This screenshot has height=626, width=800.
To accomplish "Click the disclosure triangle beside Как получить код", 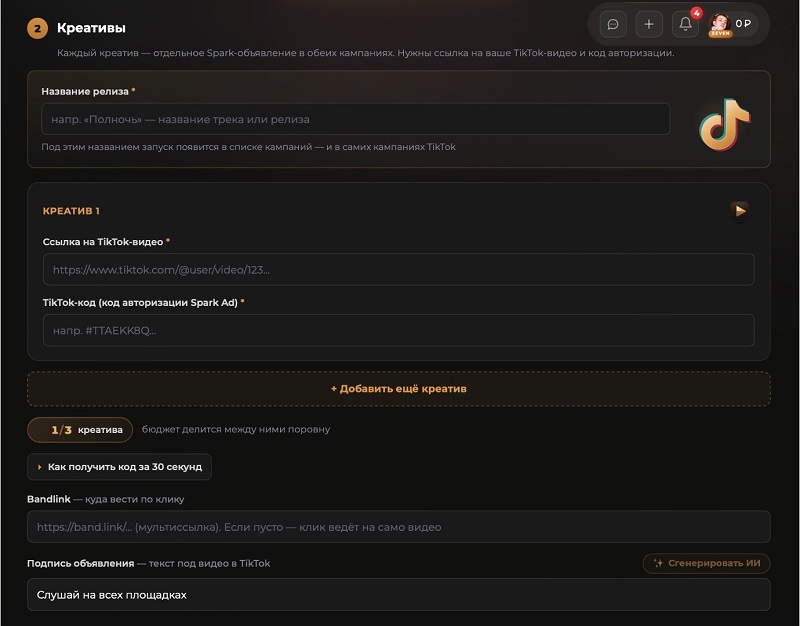I will coord(39,467).
